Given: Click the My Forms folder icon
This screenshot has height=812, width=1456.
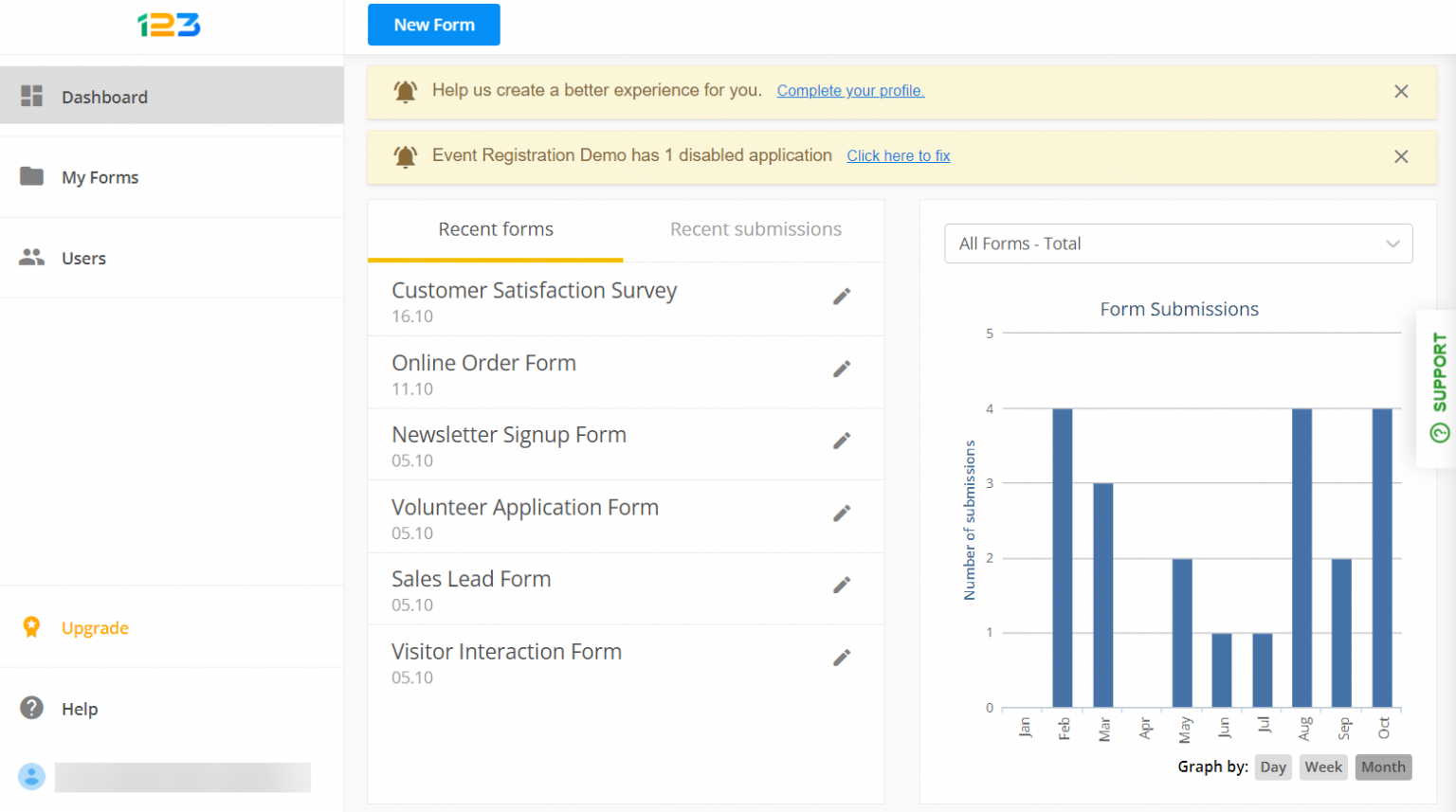Looking at the screenshot, I should [32, 176].
